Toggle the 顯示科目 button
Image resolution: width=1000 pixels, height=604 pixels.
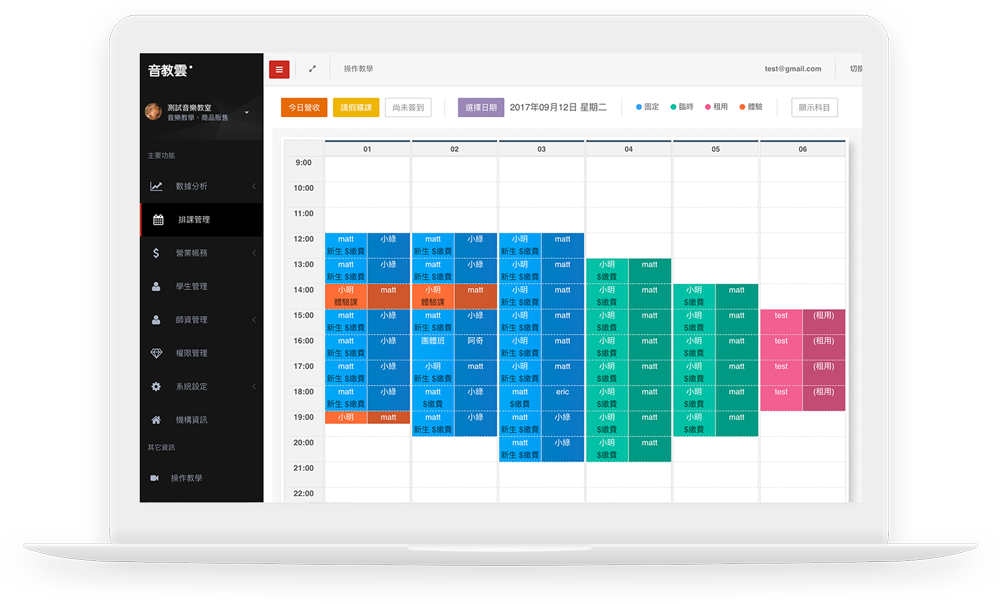(x=814, y=107)
